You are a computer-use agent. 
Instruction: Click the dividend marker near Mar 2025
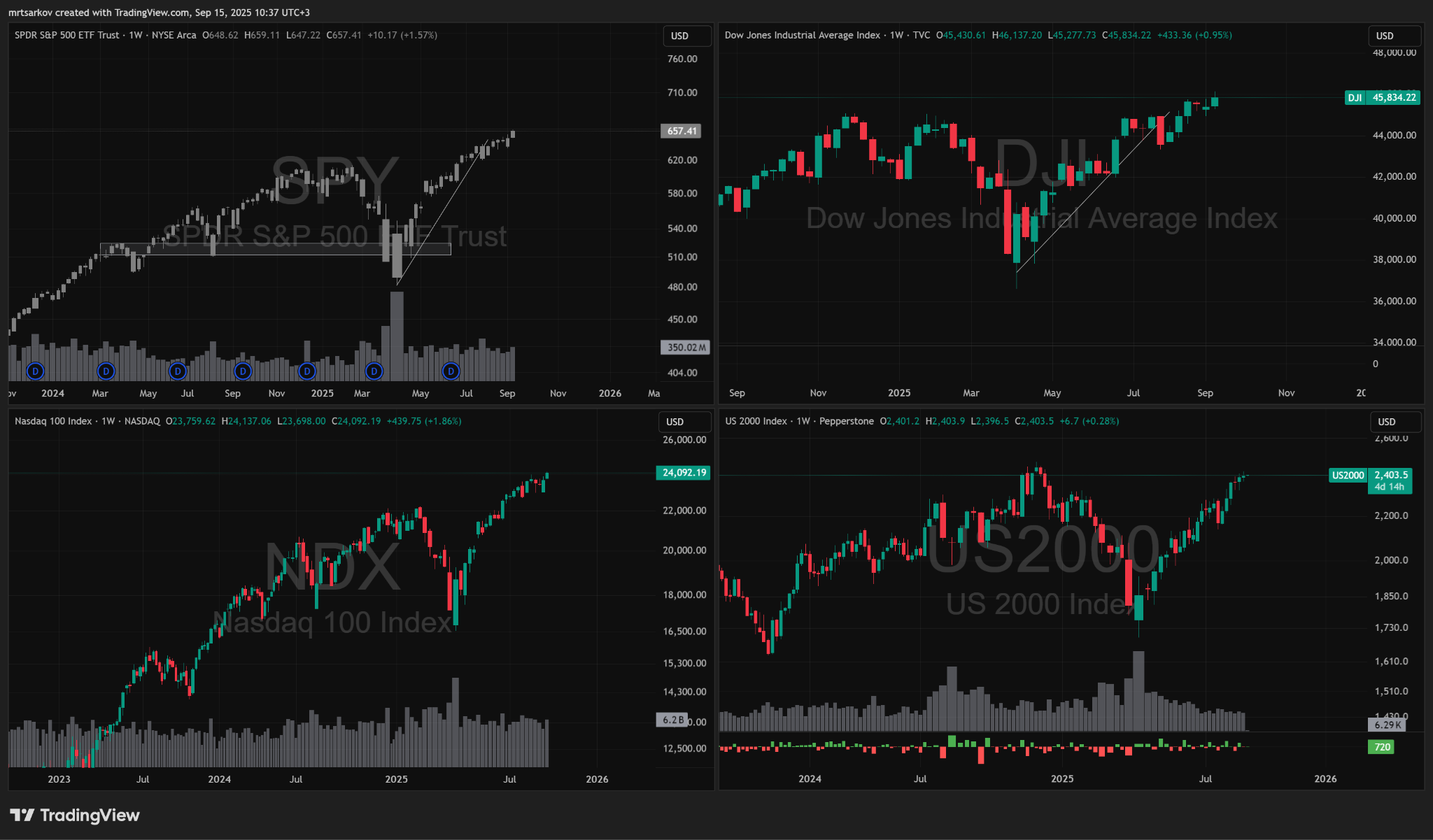[x=374, y=371]
